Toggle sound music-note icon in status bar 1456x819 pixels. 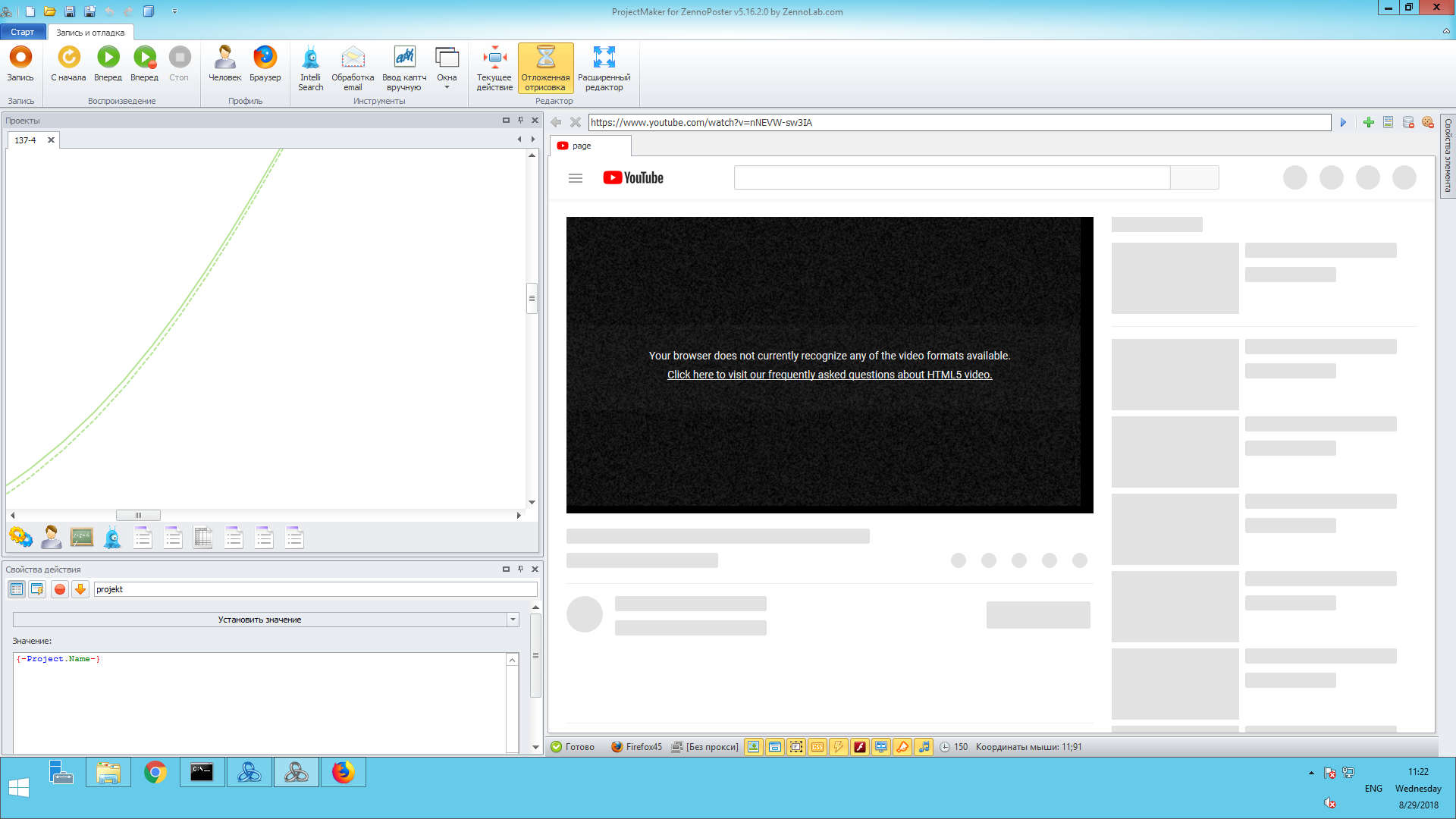(x=924, y=747)
